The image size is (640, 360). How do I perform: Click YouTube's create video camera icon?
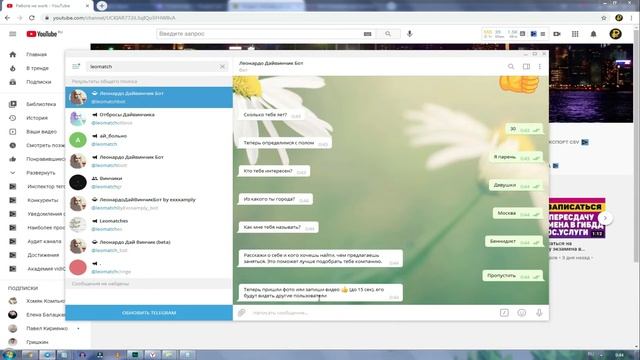[x=557, y=34]
